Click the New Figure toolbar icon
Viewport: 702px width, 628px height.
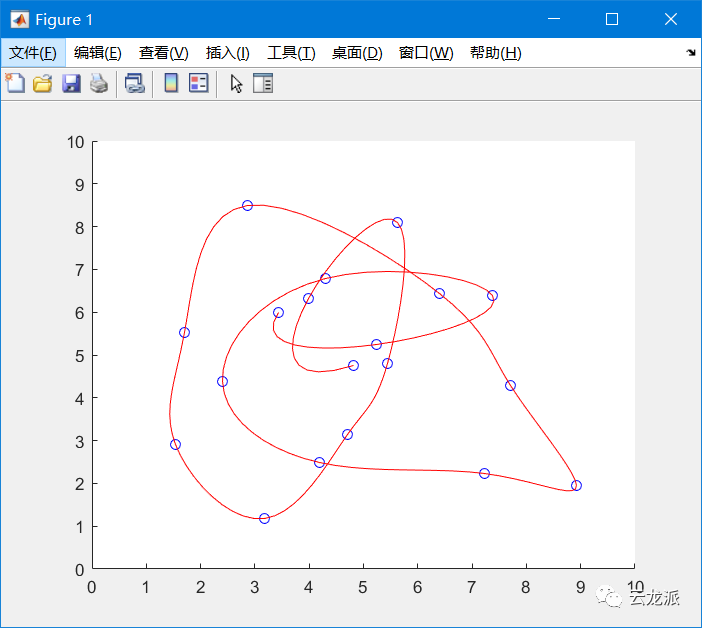click(x=15, y=83)
